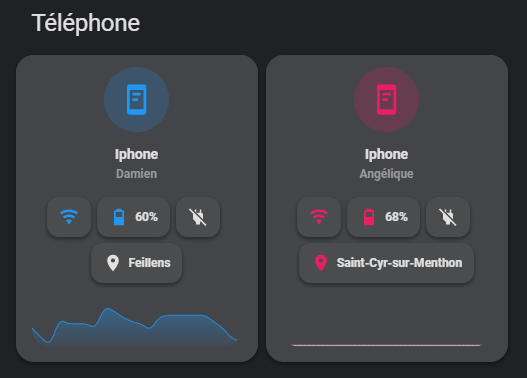
Task: Click the pink battery icon at 68%
Action: tap(369, 217)
